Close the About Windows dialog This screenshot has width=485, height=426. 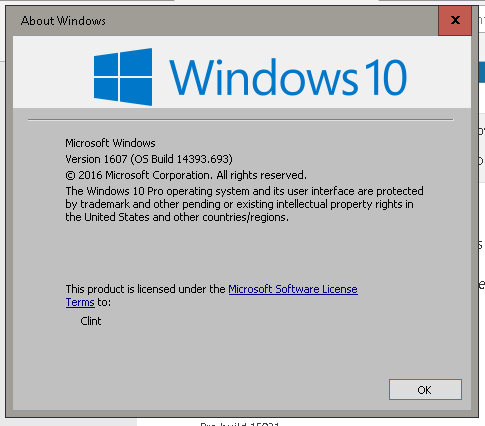coord(455,21)
